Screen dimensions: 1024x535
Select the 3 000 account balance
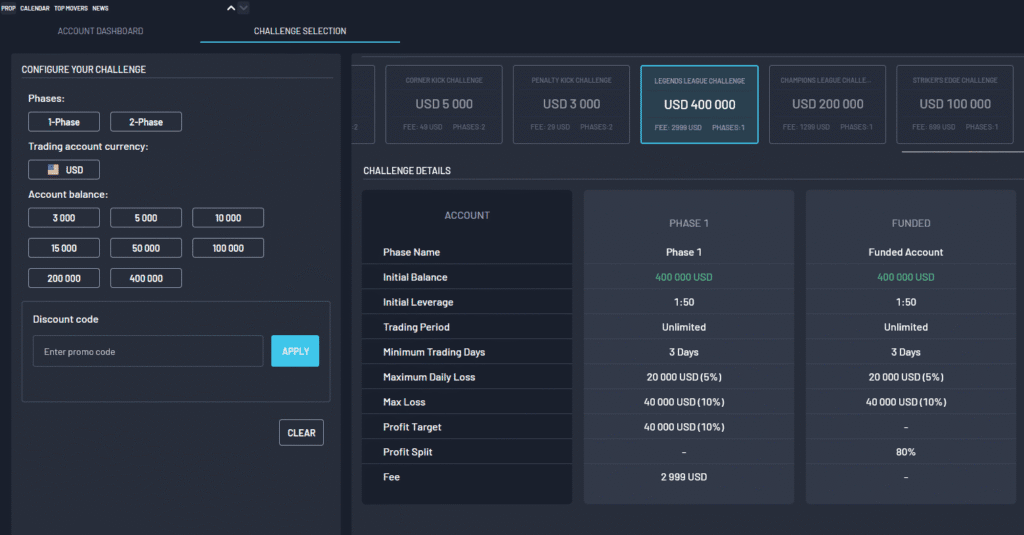pos(64,218)
